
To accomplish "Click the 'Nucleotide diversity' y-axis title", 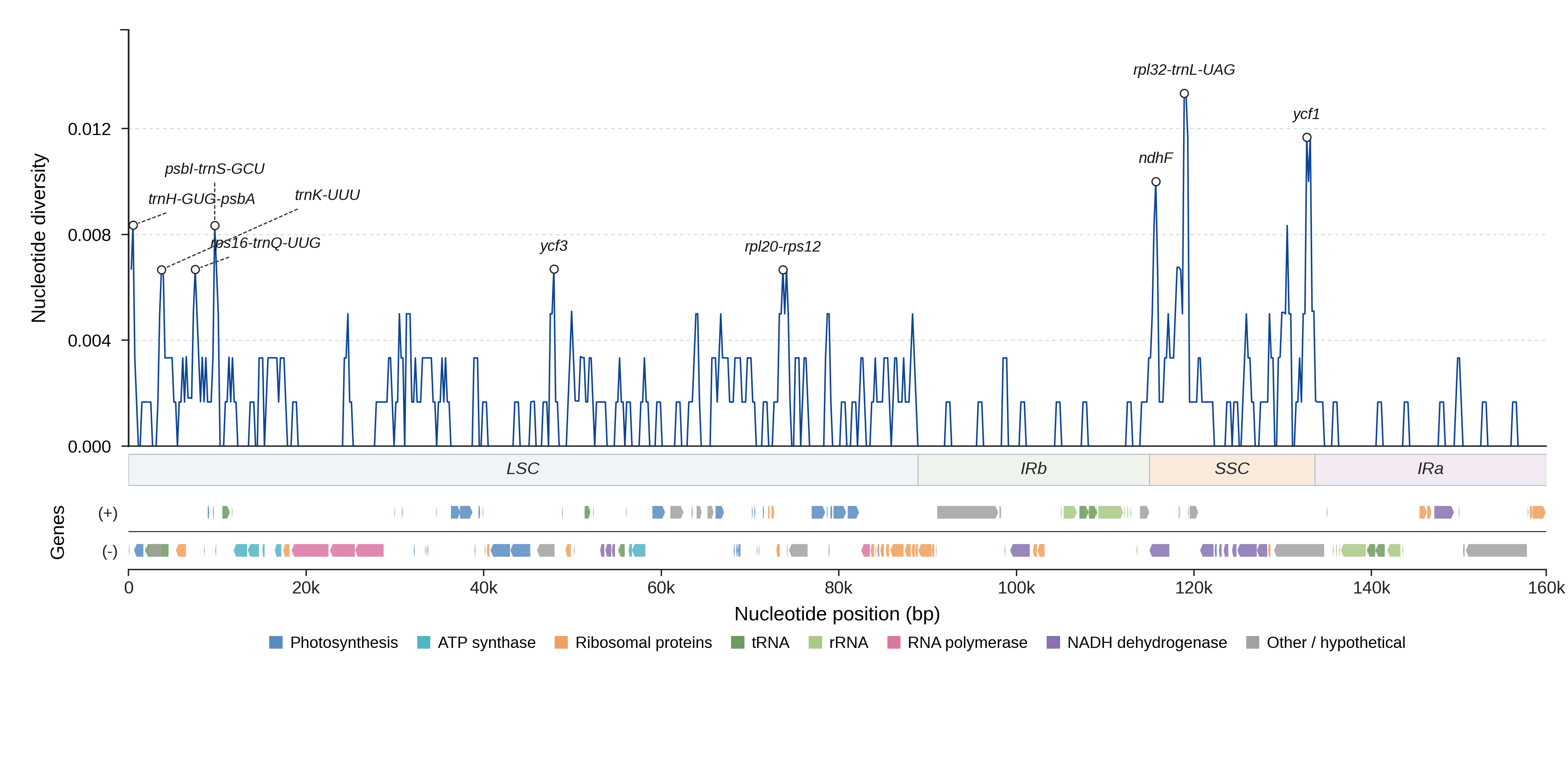I will tap(39, 238).
